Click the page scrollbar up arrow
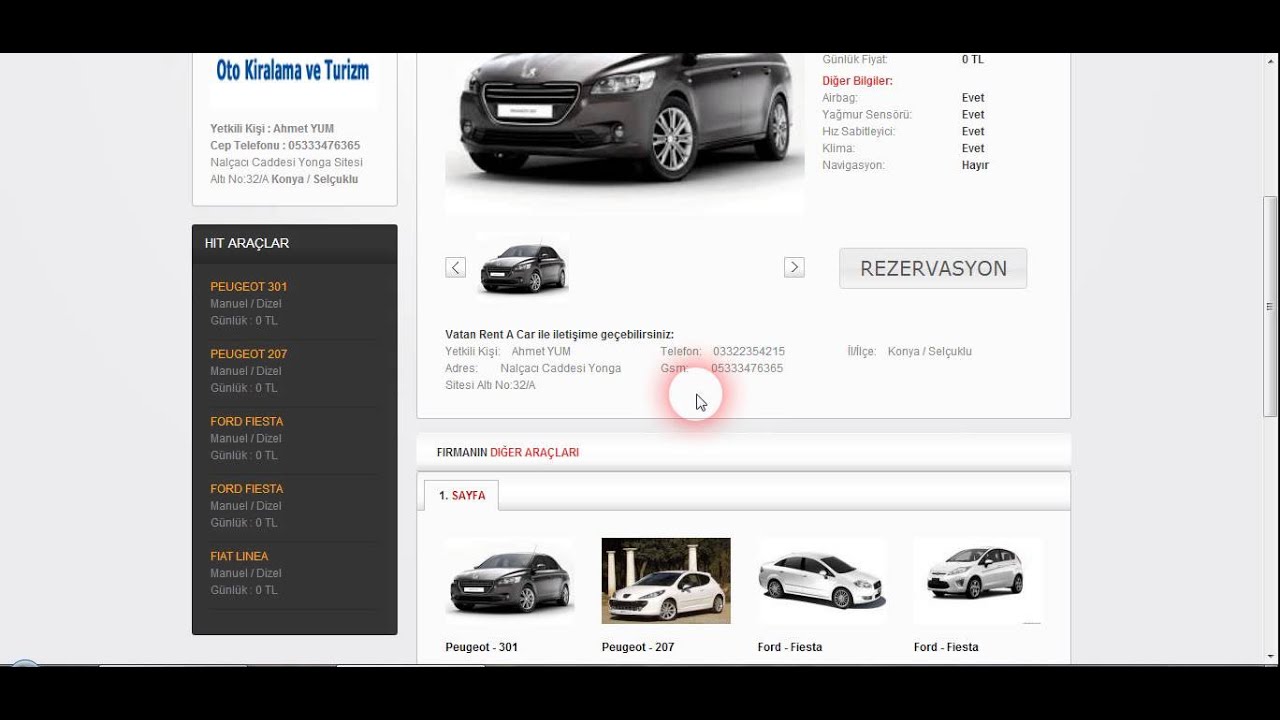Image resolution: width=1280 pixels, height=720 pixels. click(x=1271, y=62)
